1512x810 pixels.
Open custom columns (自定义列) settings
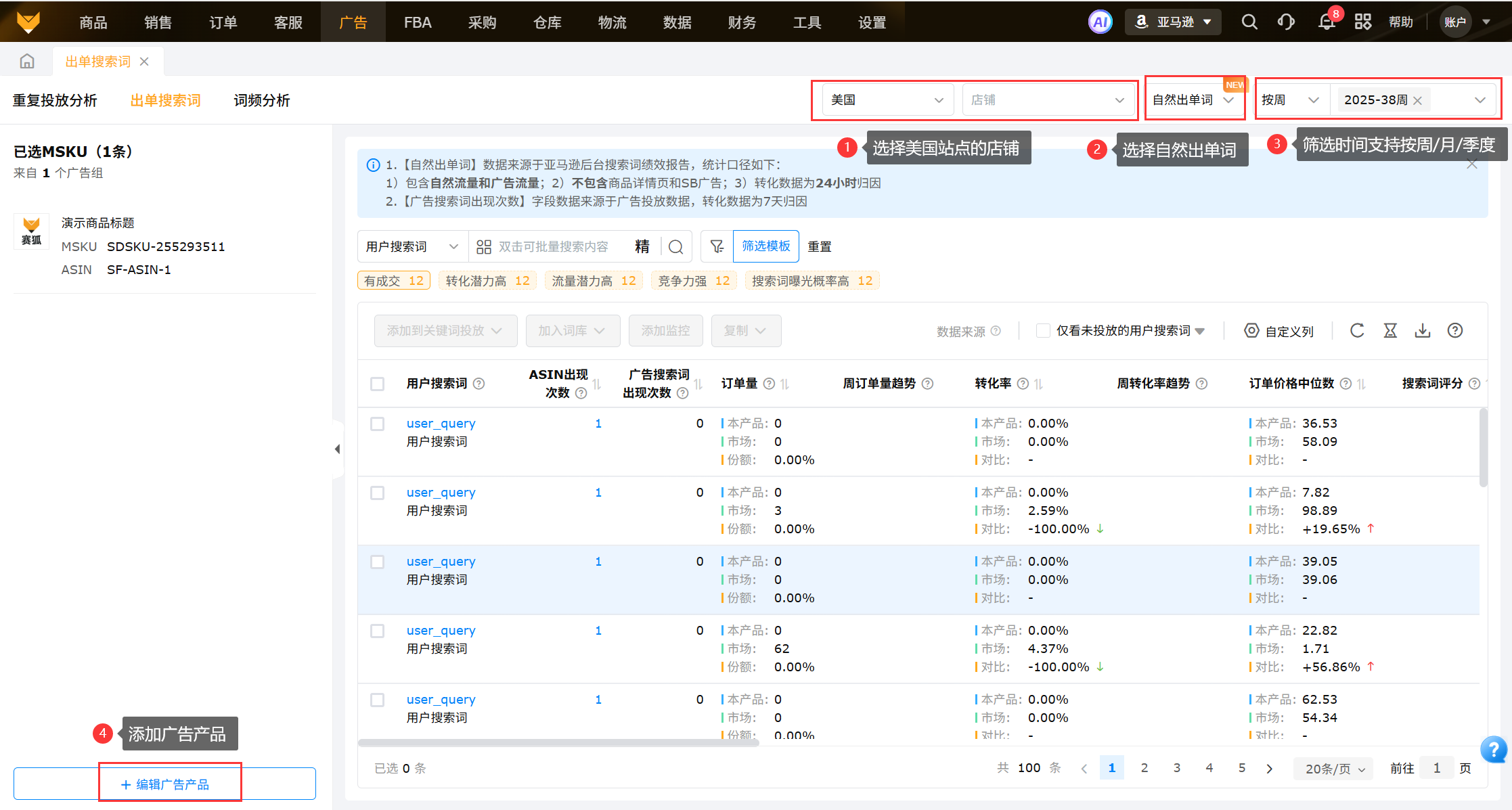[x=1279, y=331]
